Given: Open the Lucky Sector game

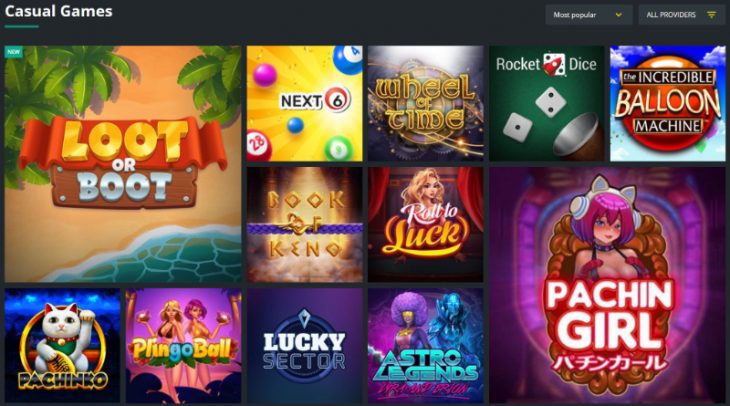Looking at the screenshot, I should click(304, 345).
